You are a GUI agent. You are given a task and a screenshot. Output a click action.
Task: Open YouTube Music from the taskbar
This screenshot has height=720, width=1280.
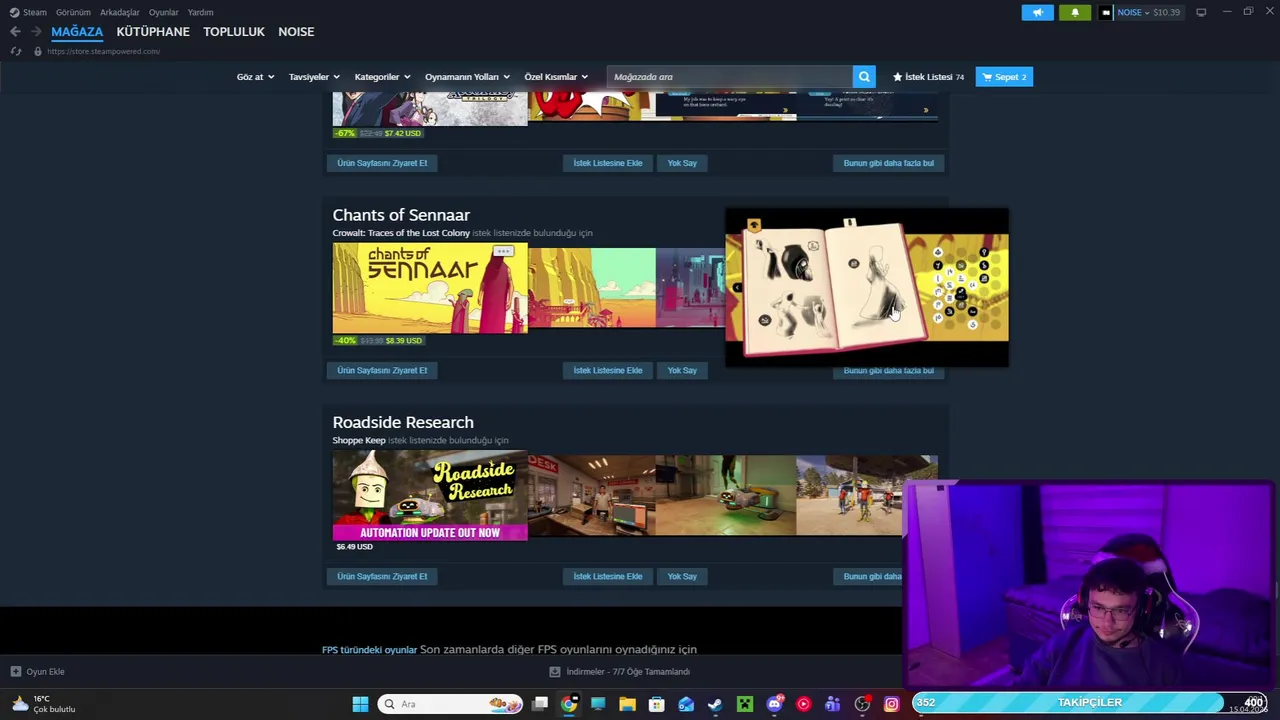click(803, 704)
